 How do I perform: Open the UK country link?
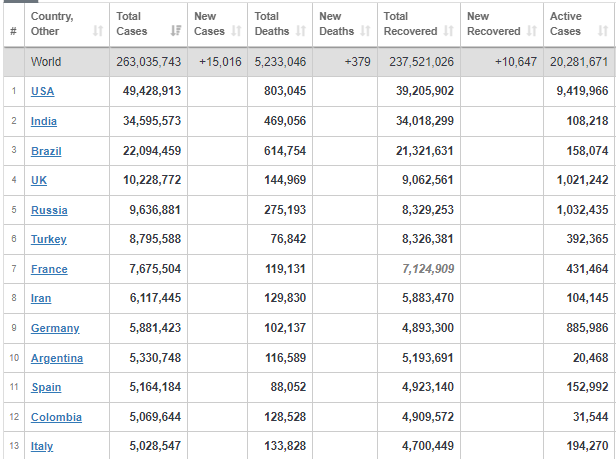(38, 180)
